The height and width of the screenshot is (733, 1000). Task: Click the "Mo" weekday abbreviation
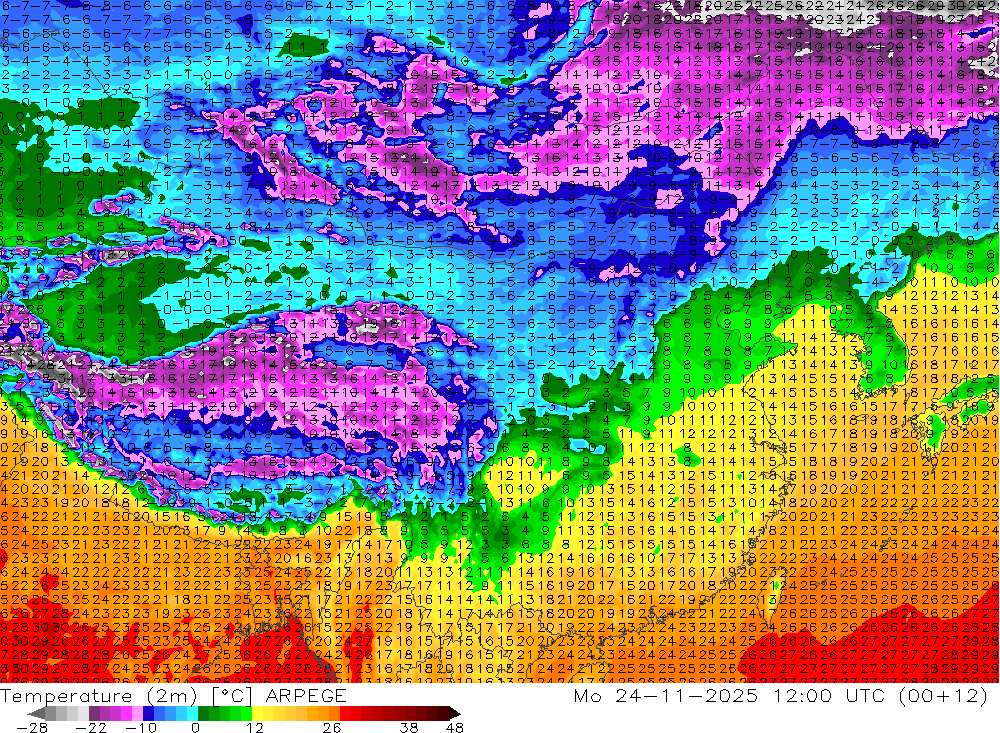point(587,696)
